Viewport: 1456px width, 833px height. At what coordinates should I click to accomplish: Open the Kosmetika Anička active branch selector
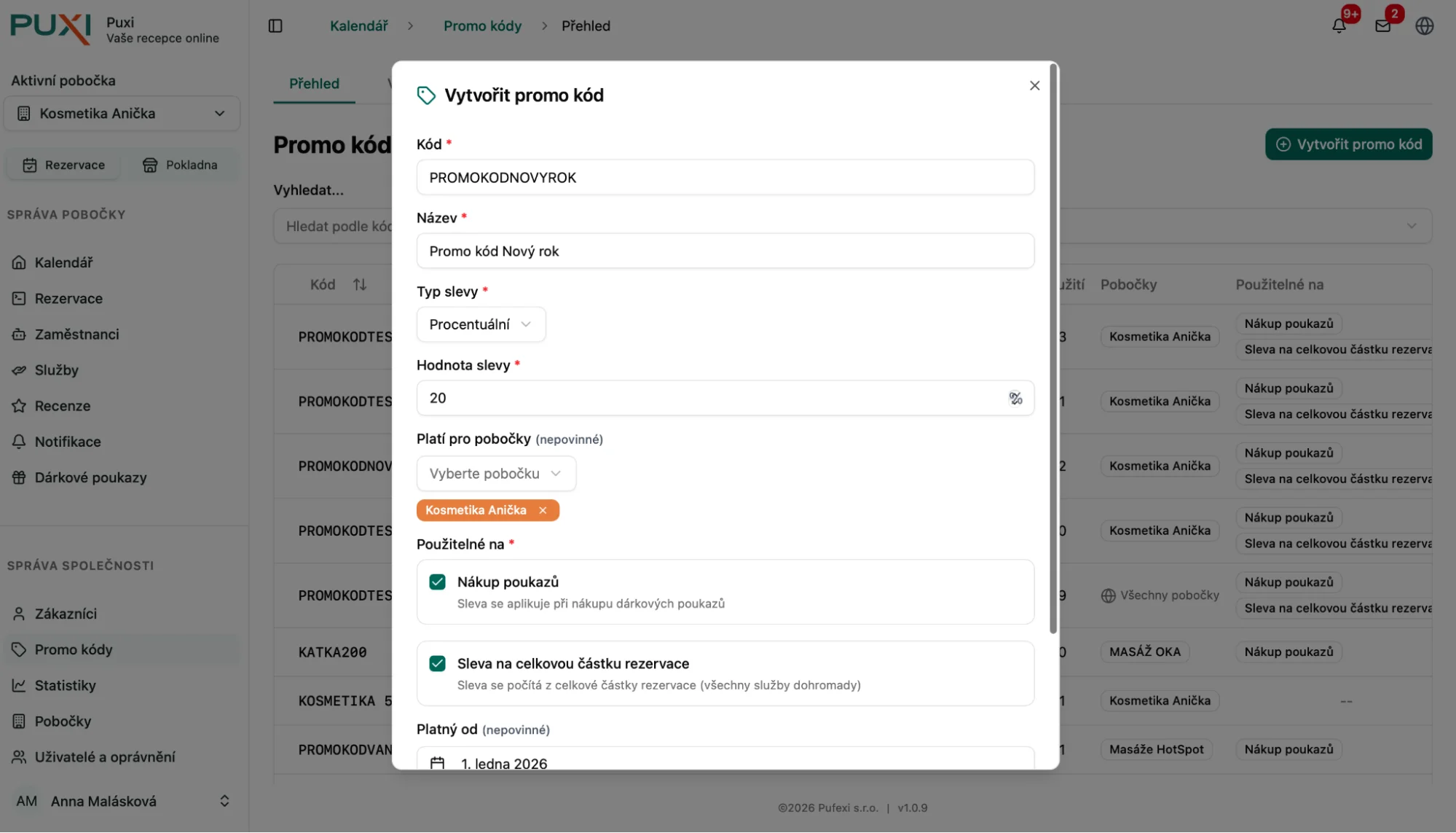[122, 114]
